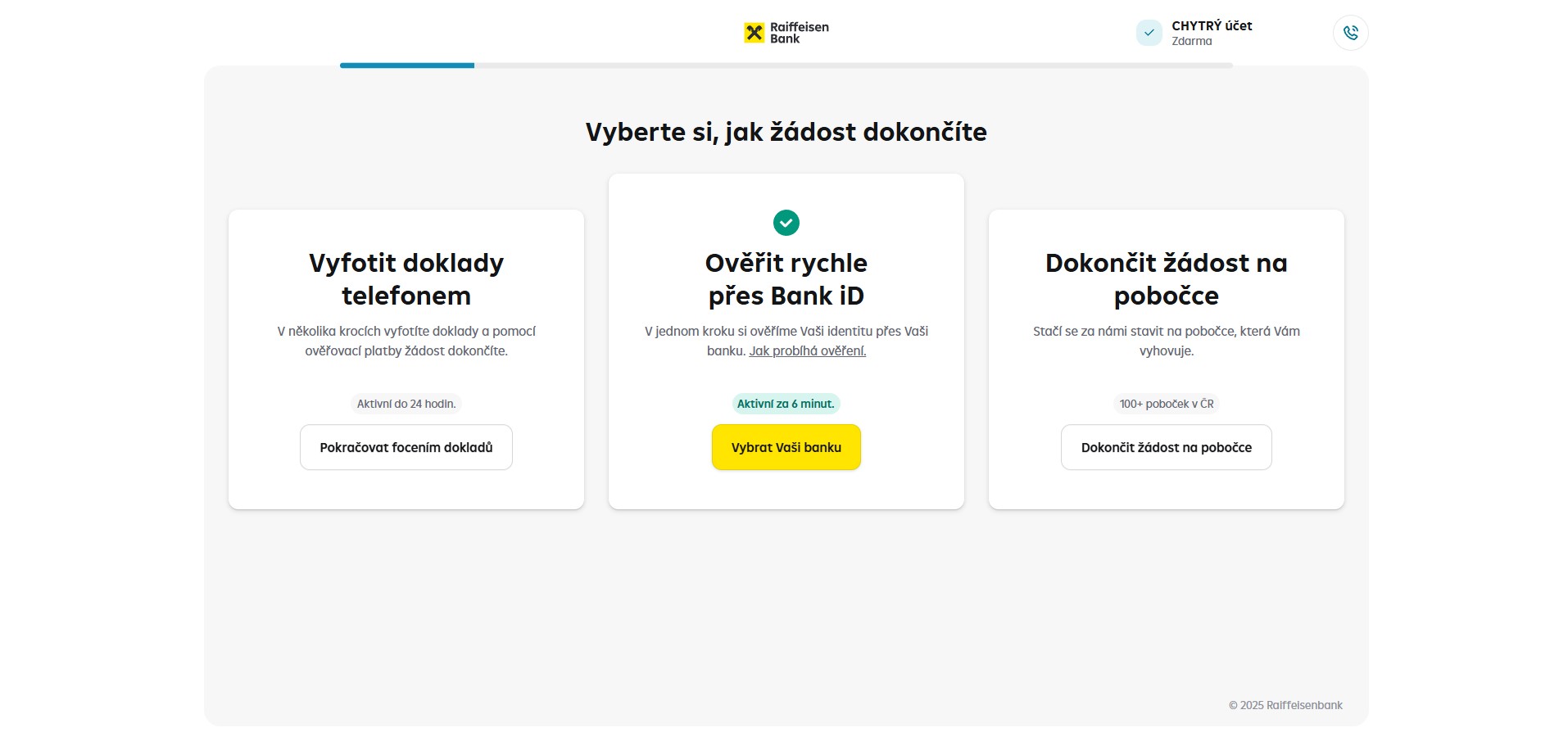The image size is (1568, 746).
Task: Click the 2025 Raiffeisenbank copyright text
Action: (1285, 705)
